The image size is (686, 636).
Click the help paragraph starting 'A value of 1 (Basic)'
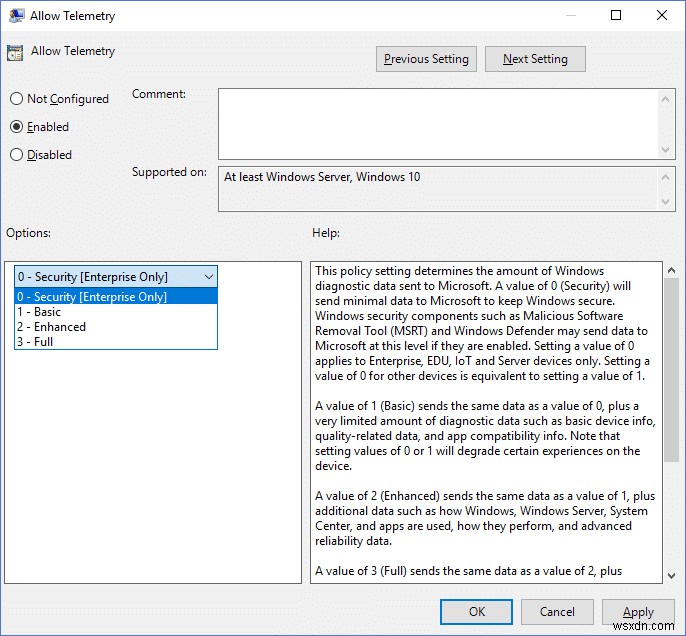point(485,436)
